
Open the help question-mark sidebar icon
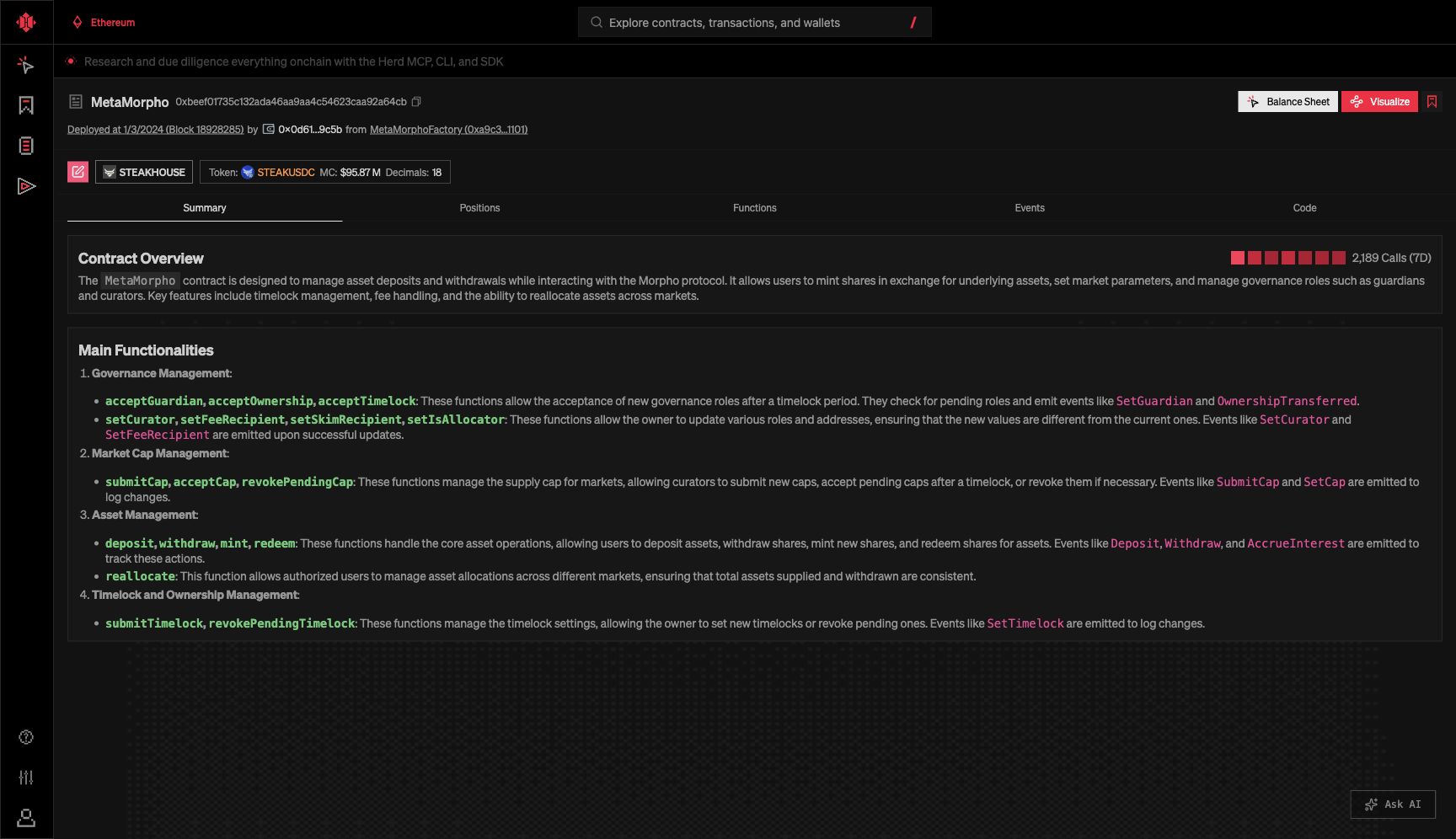point(26,737)
